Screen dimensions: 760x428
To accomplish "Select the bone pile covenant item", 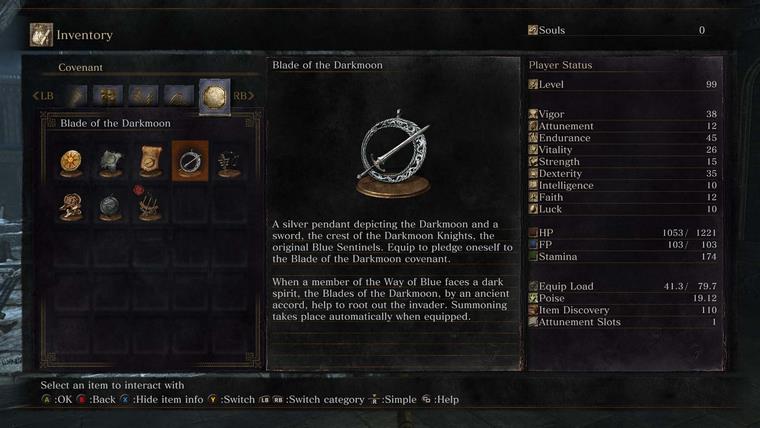I will [x=71, y=205].
